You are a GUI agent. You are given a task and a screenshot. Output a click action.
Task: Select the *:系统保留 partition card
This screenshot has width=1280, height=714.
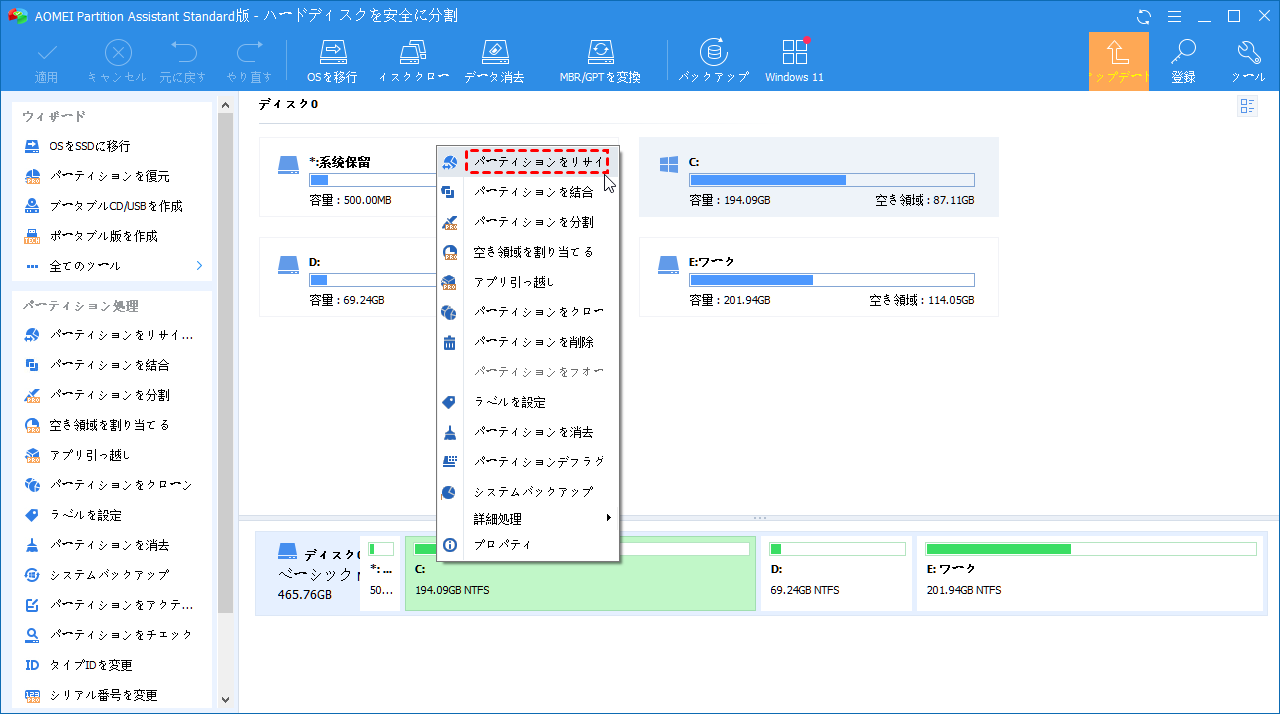[347, 178]
